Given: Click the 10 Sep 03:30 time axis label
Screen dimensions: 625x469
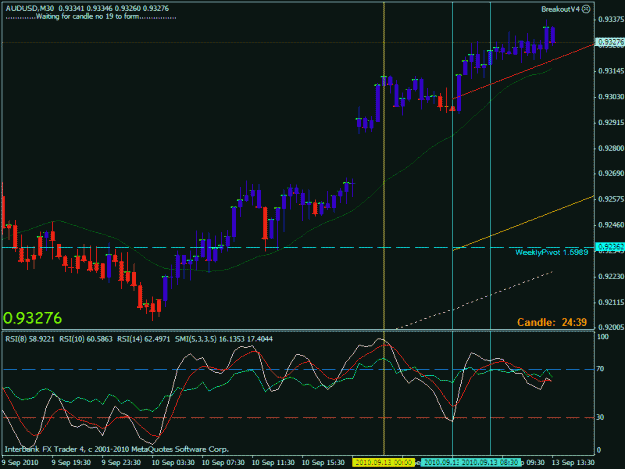Looking at the screenshot, I should point(173,463).
